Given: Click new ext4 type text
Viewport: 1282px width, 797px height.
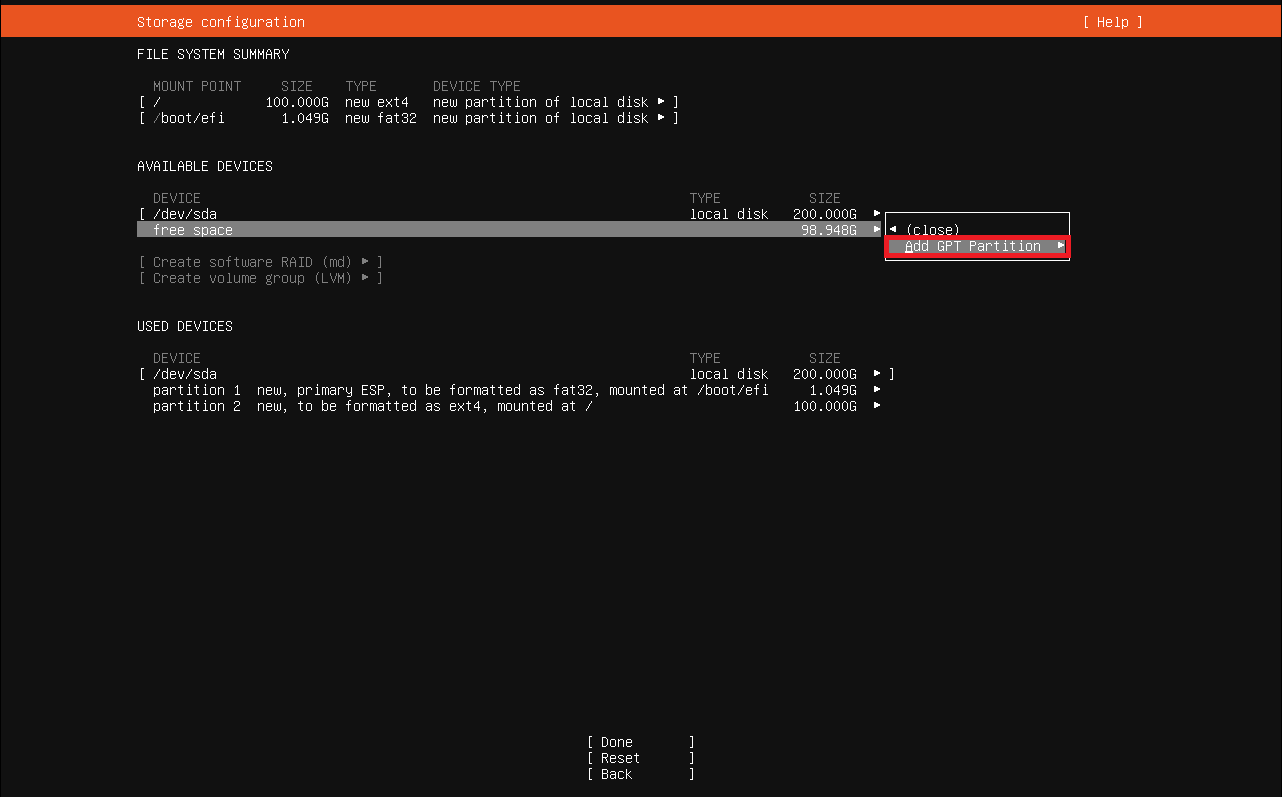Looking at the screenshot, I should click(377, 102).
